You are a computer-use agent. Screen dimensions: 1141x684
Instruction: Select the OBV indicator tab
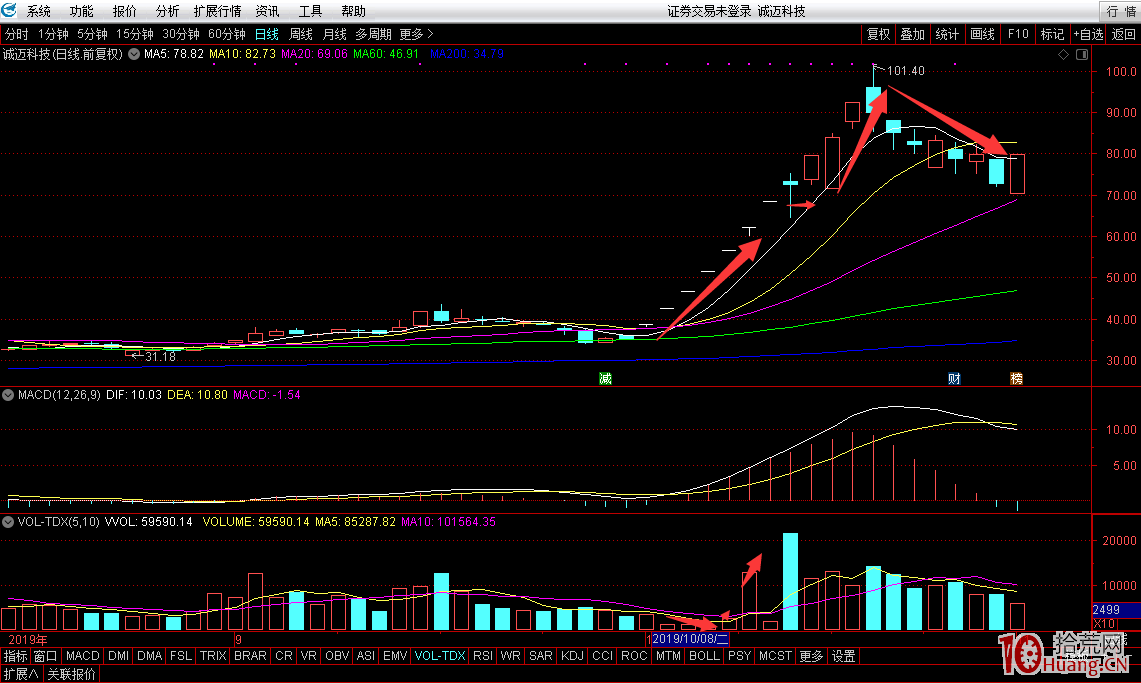(337, 656)
